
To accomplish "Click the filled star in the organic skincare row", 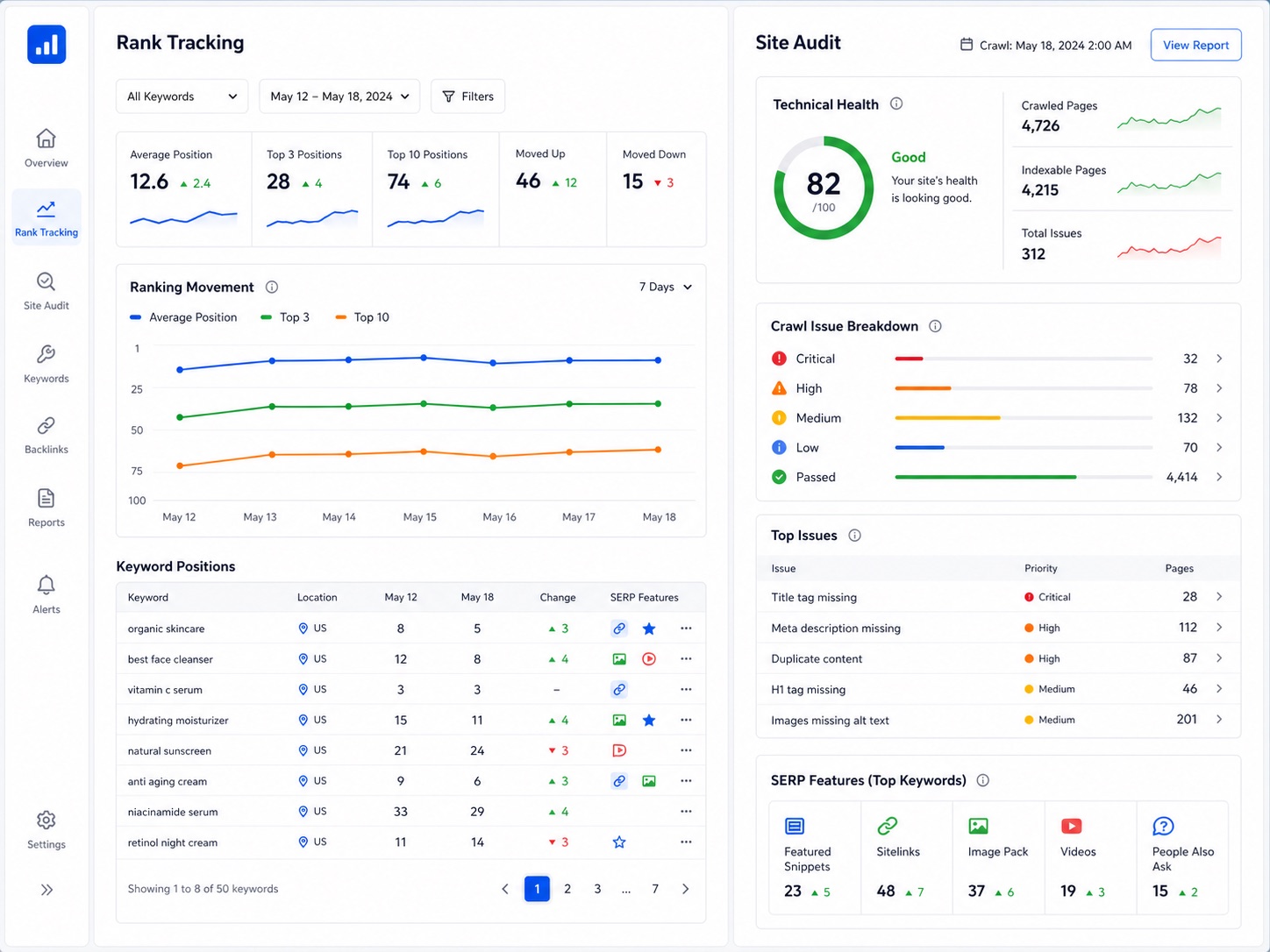I will 649,629.
